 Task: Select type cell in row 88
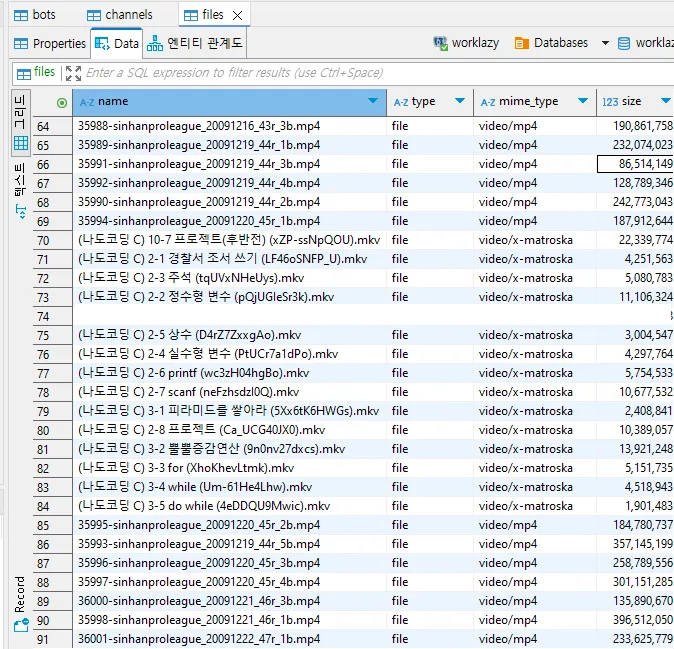pyautogui.click(x=430, y=582)
